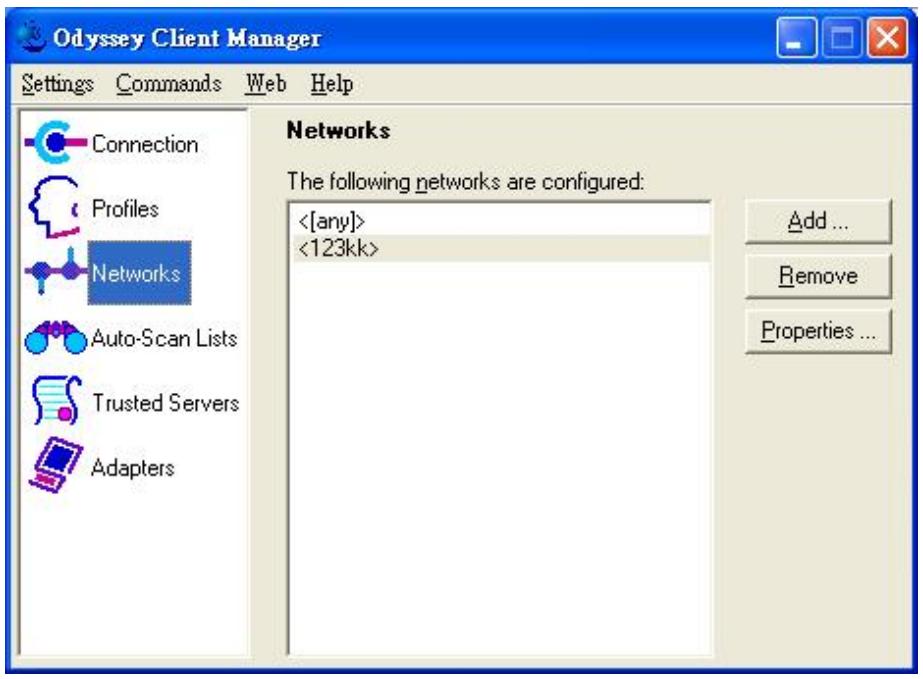Click the Networks nodes icon
The height and width of the screenshot is (679, 923).
pyautogui.click(x=55, y=271)
